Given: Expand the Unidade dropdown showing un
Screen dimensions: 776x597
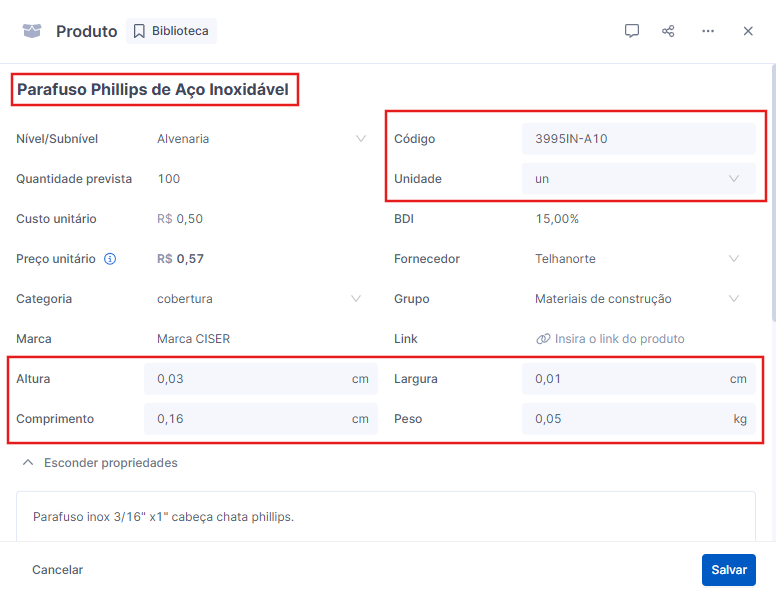Looking at the screenshot, I should [638, 179].
